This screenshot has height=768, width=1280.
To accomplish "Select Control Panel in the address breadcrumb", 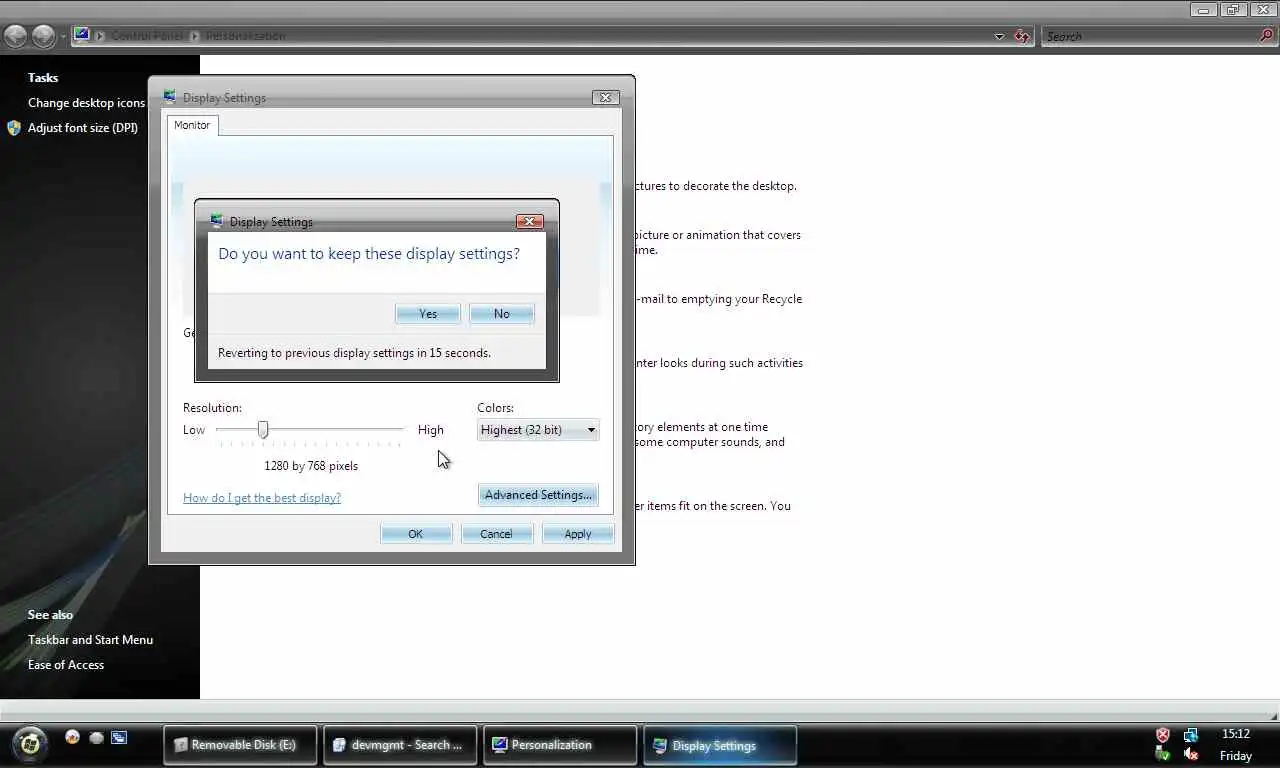I will pos(147,36).
